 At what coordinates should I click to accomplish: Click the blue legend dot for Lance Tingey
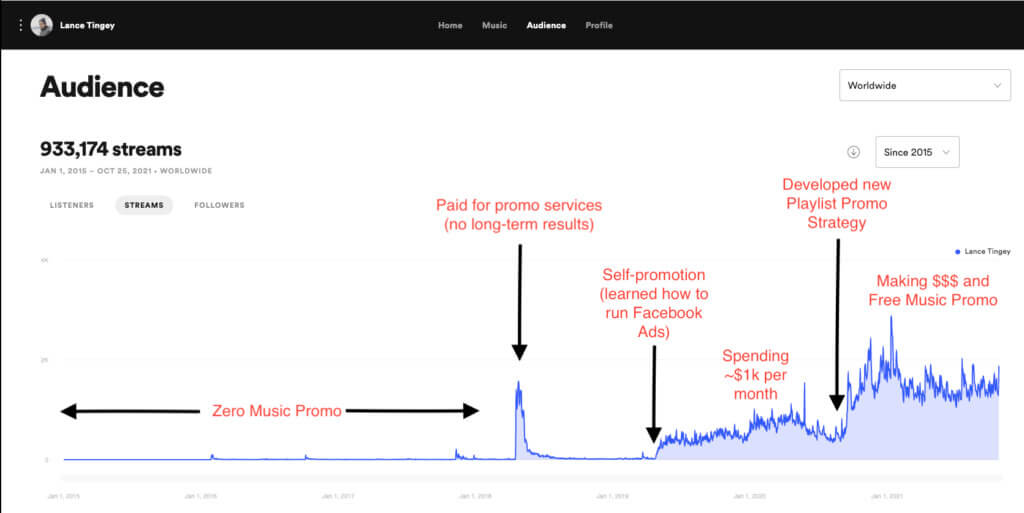(x=957, y=251)
